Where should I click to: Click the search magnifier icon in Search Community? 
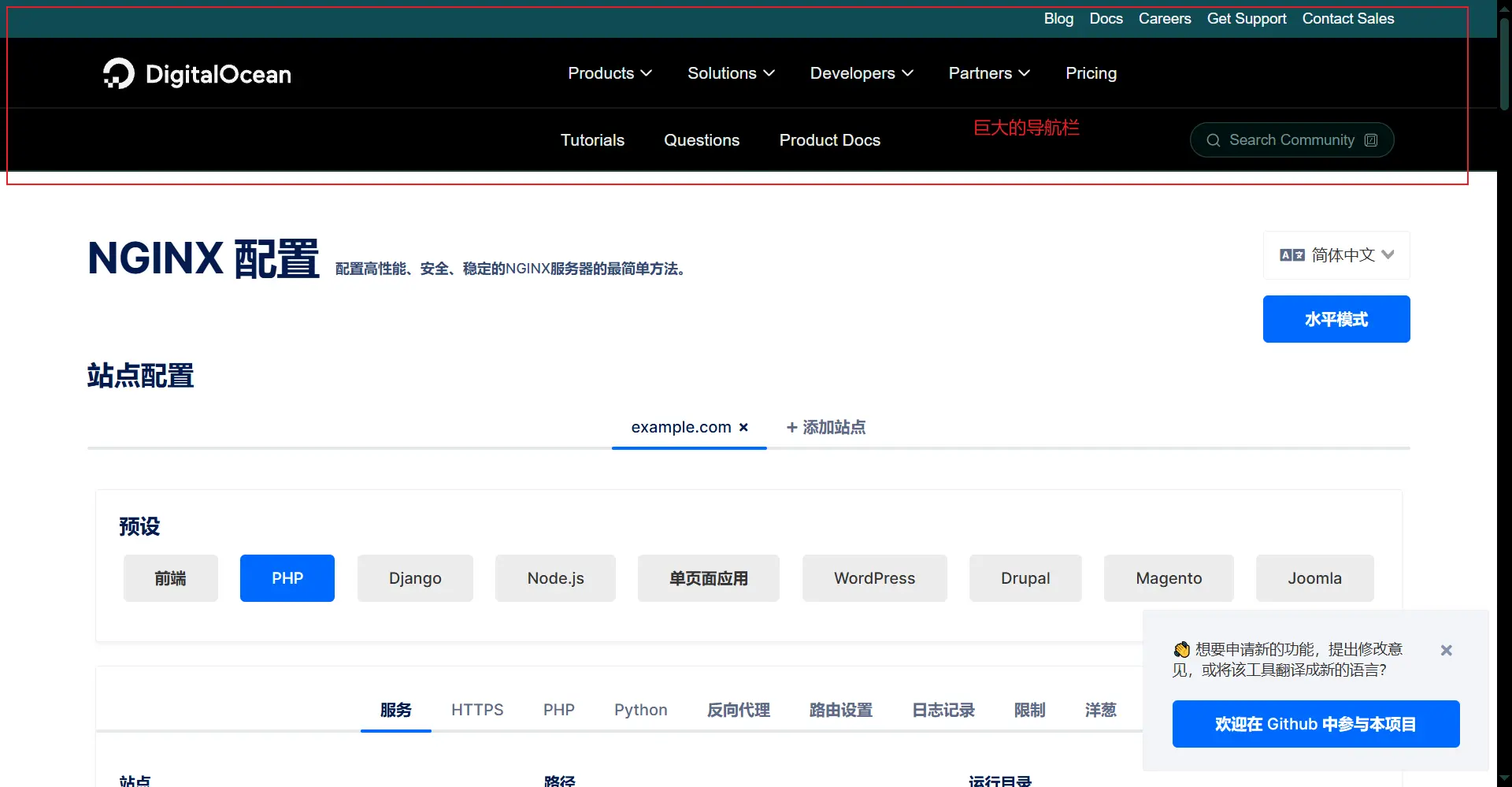pos(1214,140)
